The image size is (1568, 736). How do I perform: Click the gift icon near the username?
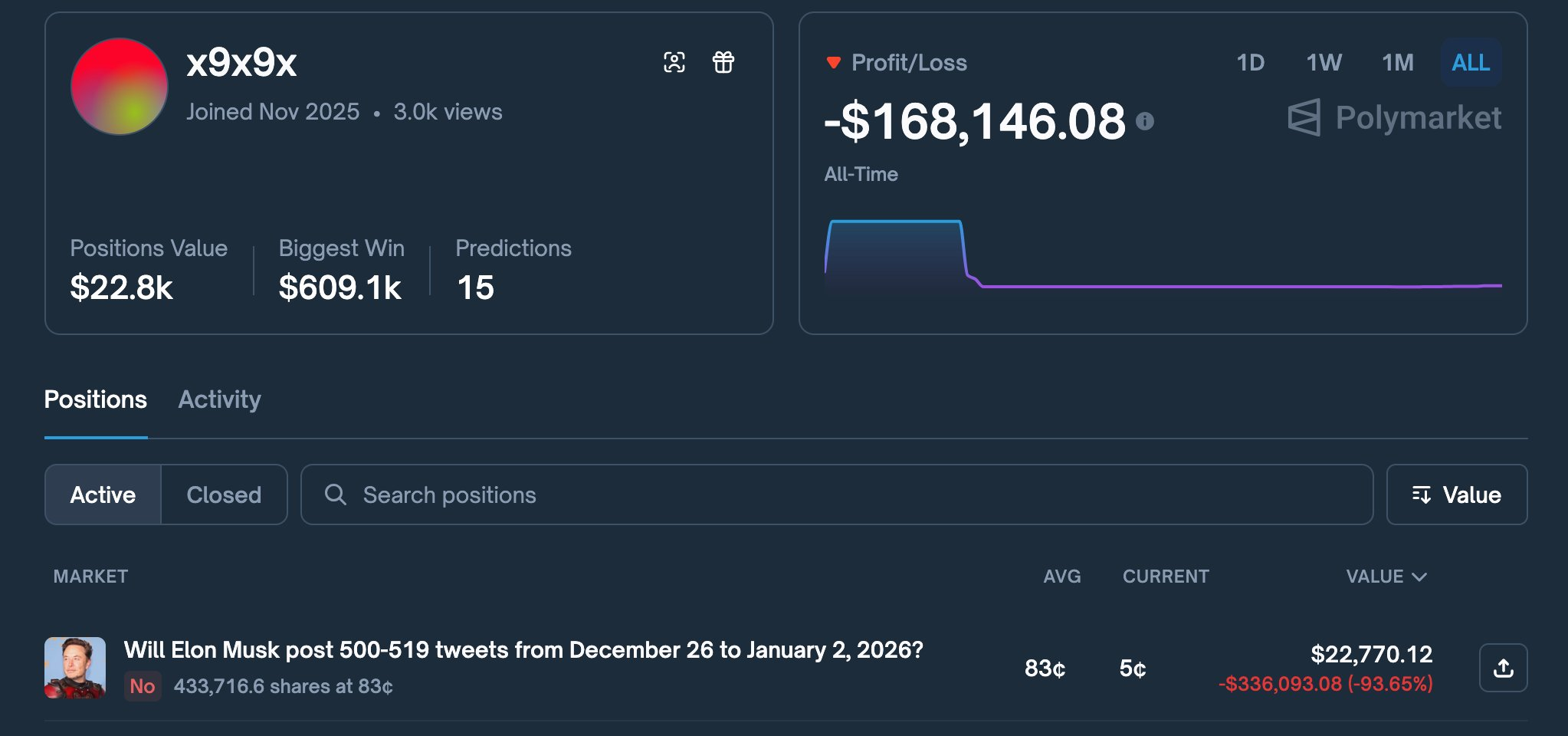723,62
